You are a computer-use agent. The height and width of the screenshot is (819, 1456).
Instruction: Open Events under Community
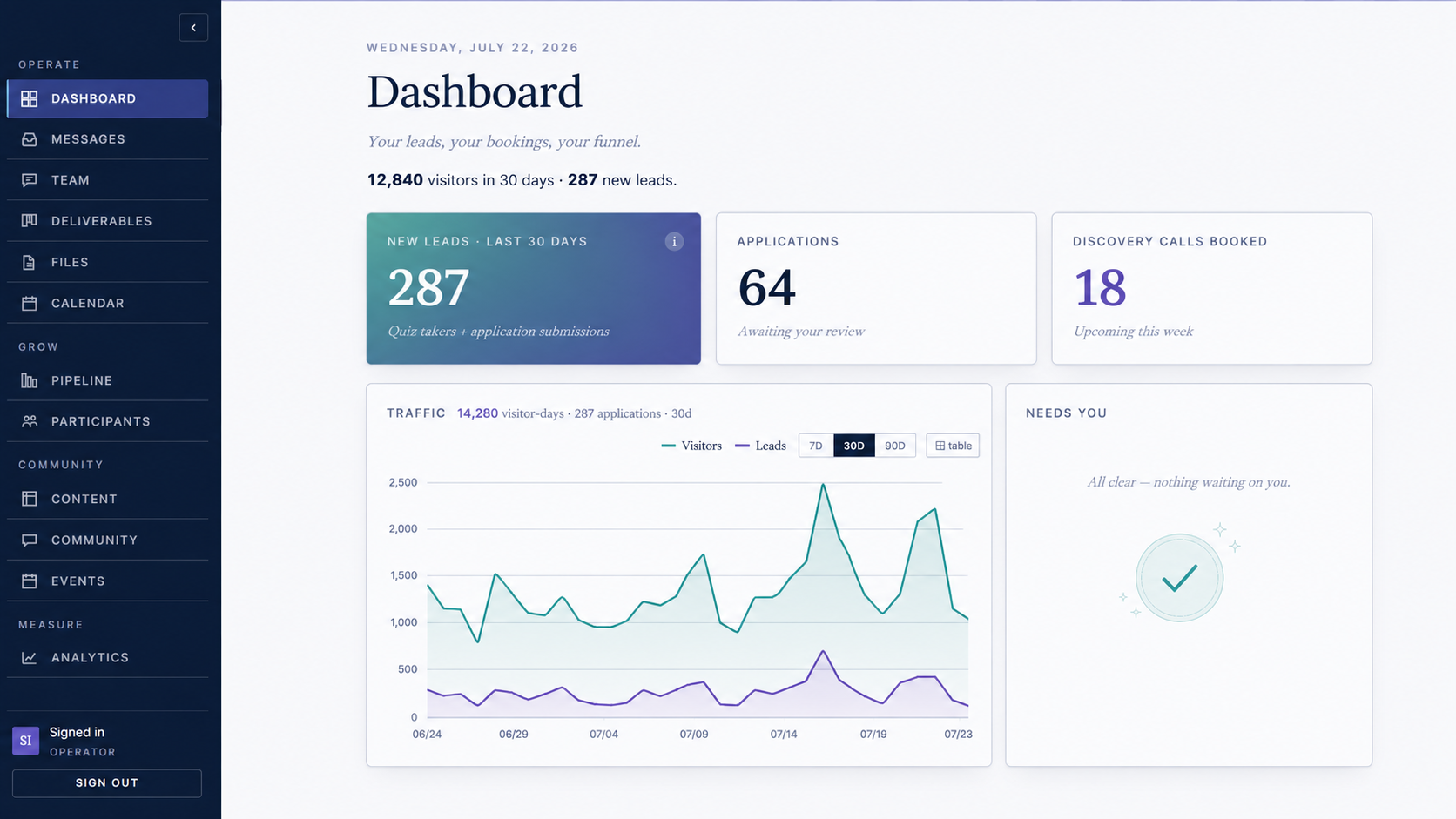coord(107,581)
